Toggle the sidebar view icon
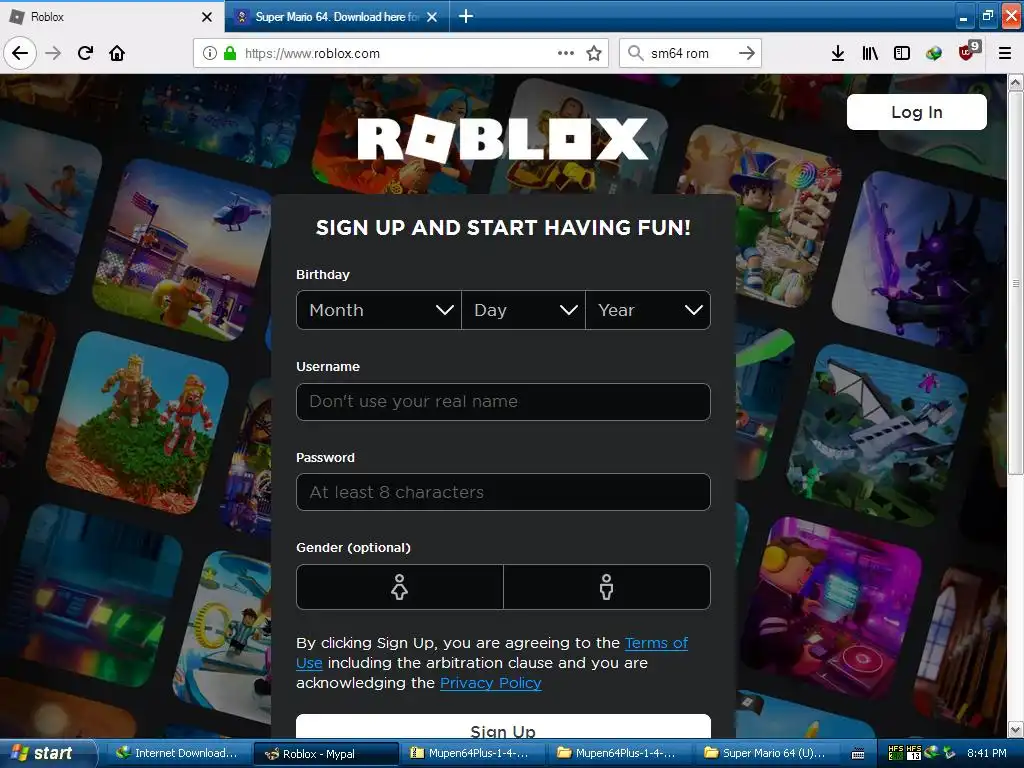 pos(902,53)
